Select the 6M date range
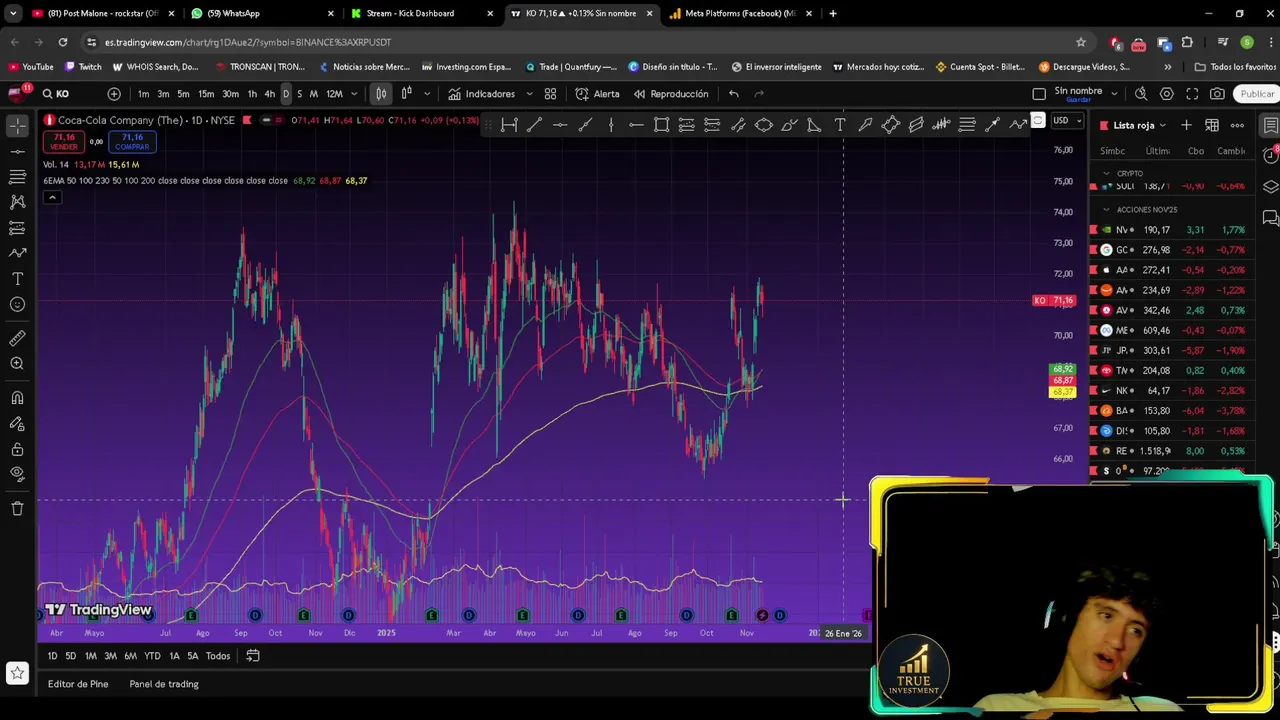The width and height of the screenshot is (1280, 720). tap(130, 656)
